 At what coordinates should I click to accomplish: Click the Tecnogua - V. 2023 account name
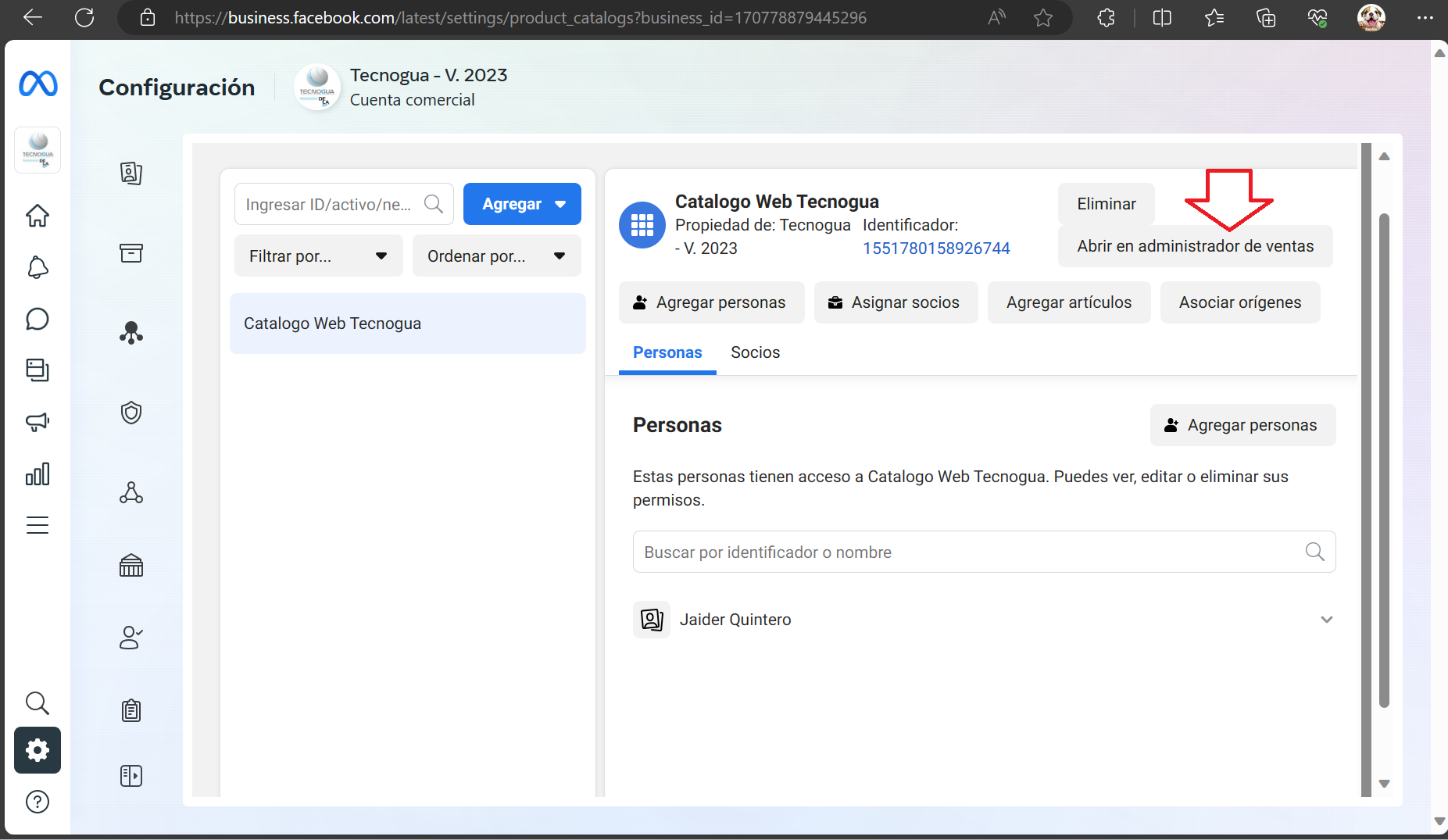[428, 75]
